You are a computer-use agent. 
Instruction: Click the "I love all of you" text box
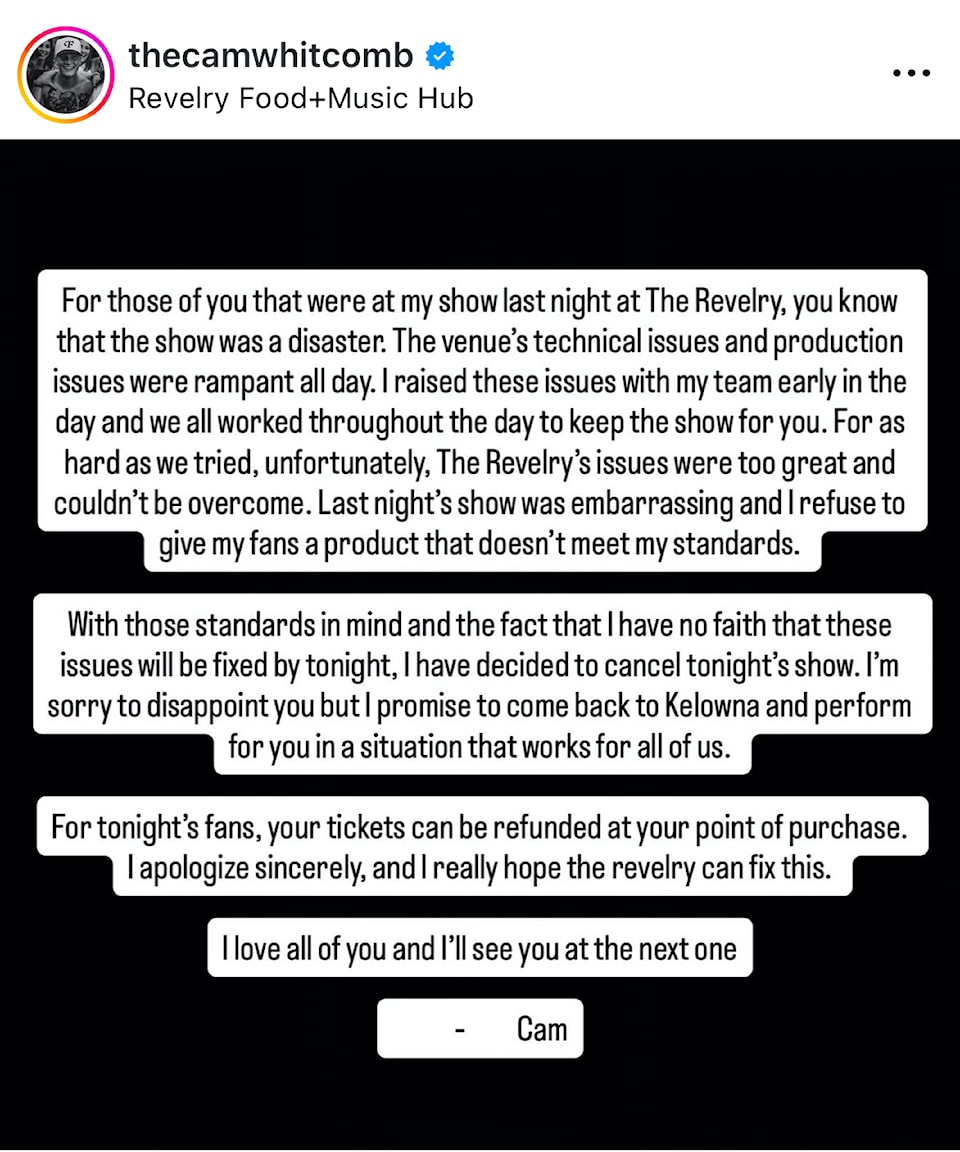point(480,948)
